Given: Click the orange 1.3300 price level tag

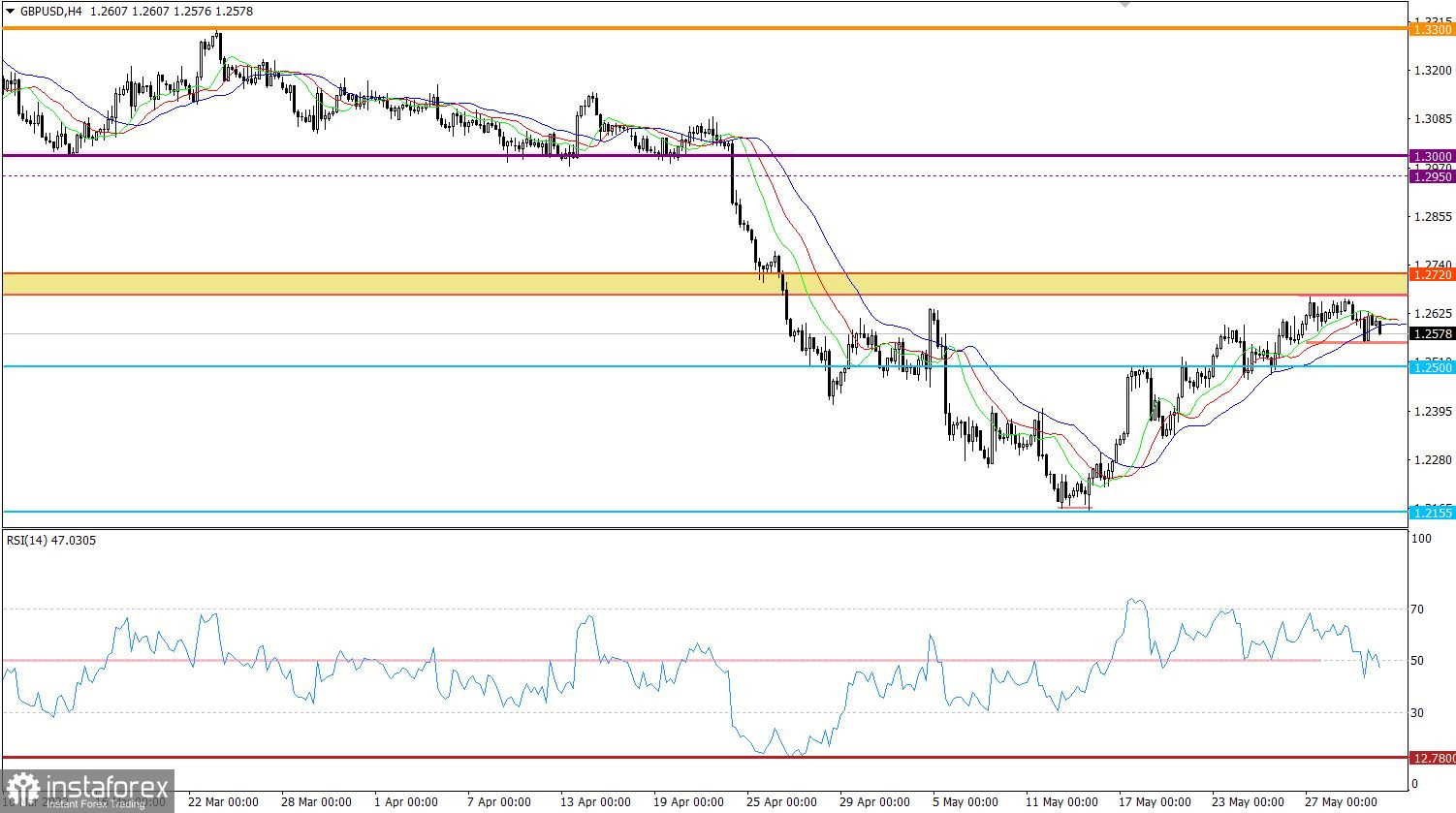Looking at the screenshot, I should pyautogui.click(x=1433, y=30).
